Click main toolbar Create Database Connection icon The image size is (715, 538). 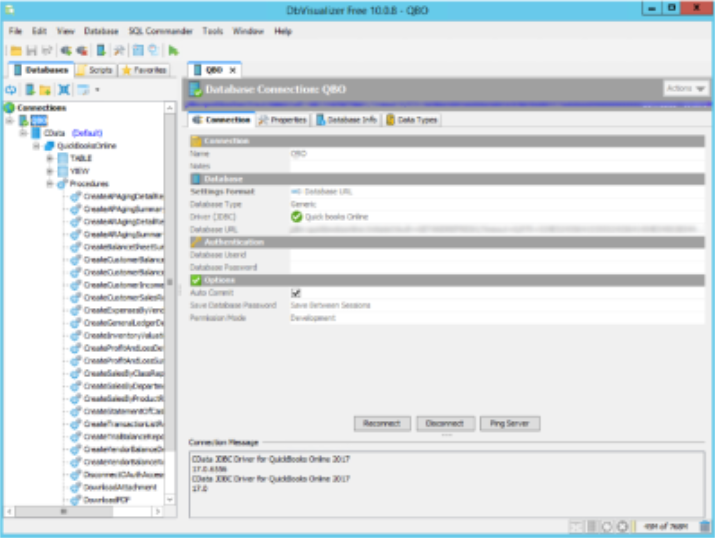tap(101, 51)
